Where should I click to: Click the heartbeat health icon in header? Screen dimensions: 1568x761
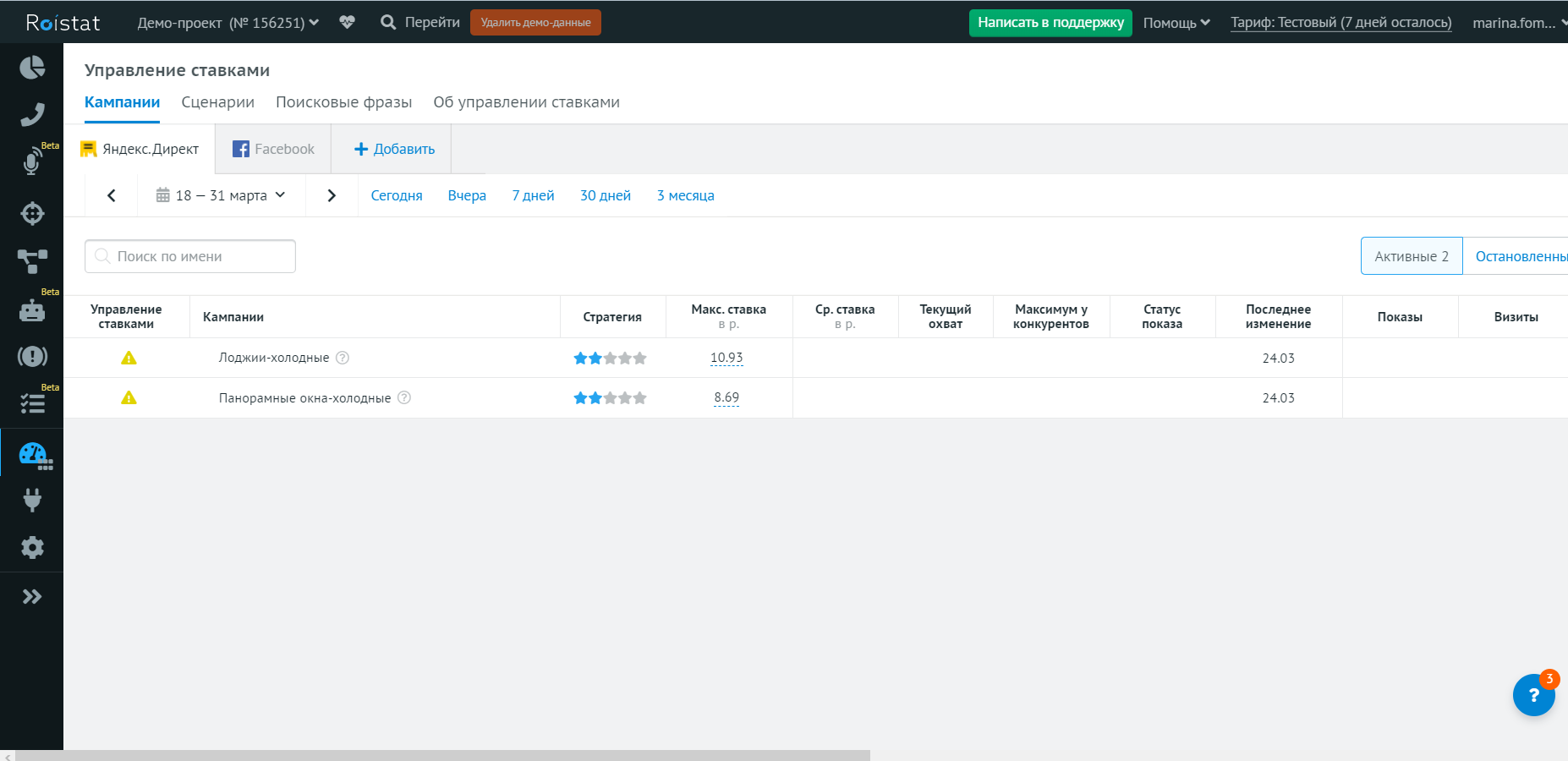347,23
